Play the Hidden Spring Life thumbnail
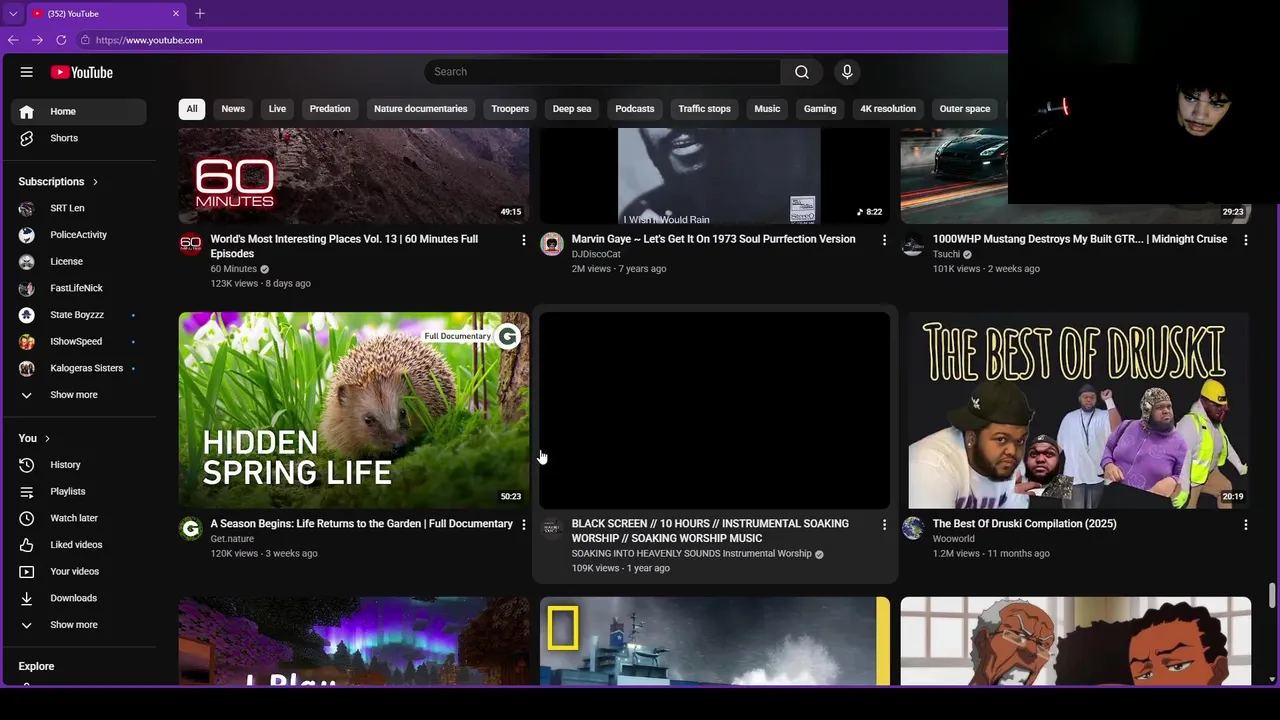 [x=354, y=410]
